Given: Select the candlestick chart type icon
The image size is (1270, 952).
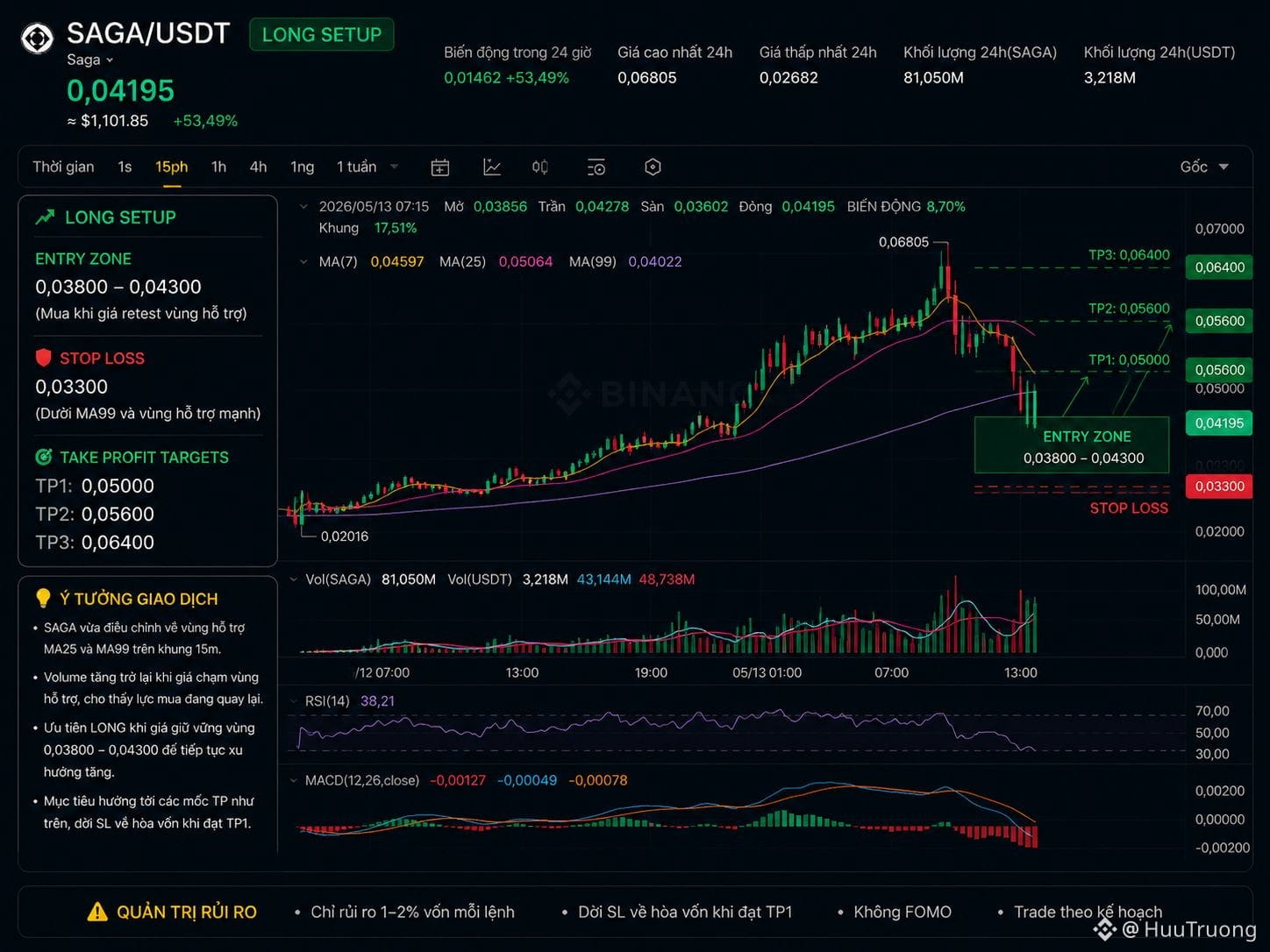Looking at the screenshot, I should [540, 167].
